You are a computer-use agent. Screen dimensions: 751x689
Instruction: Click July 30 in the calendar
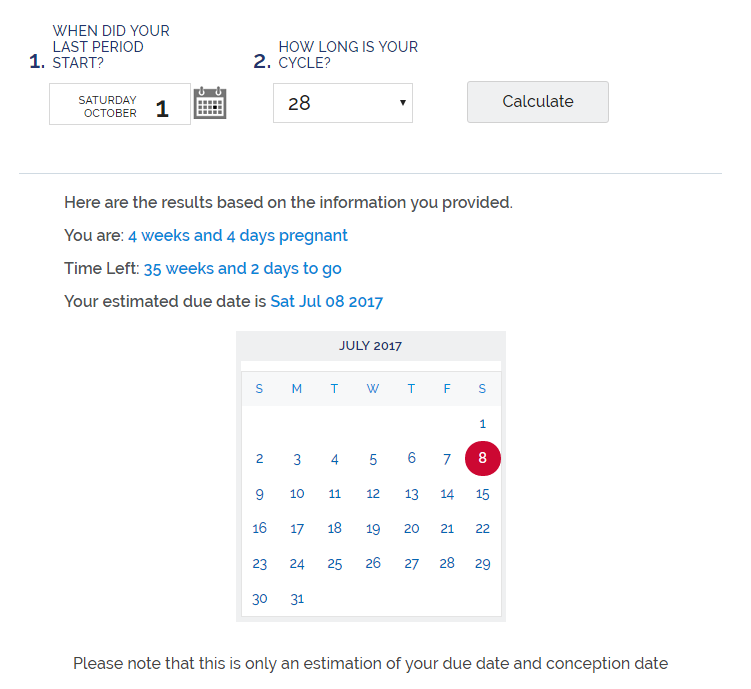[260, 599]
